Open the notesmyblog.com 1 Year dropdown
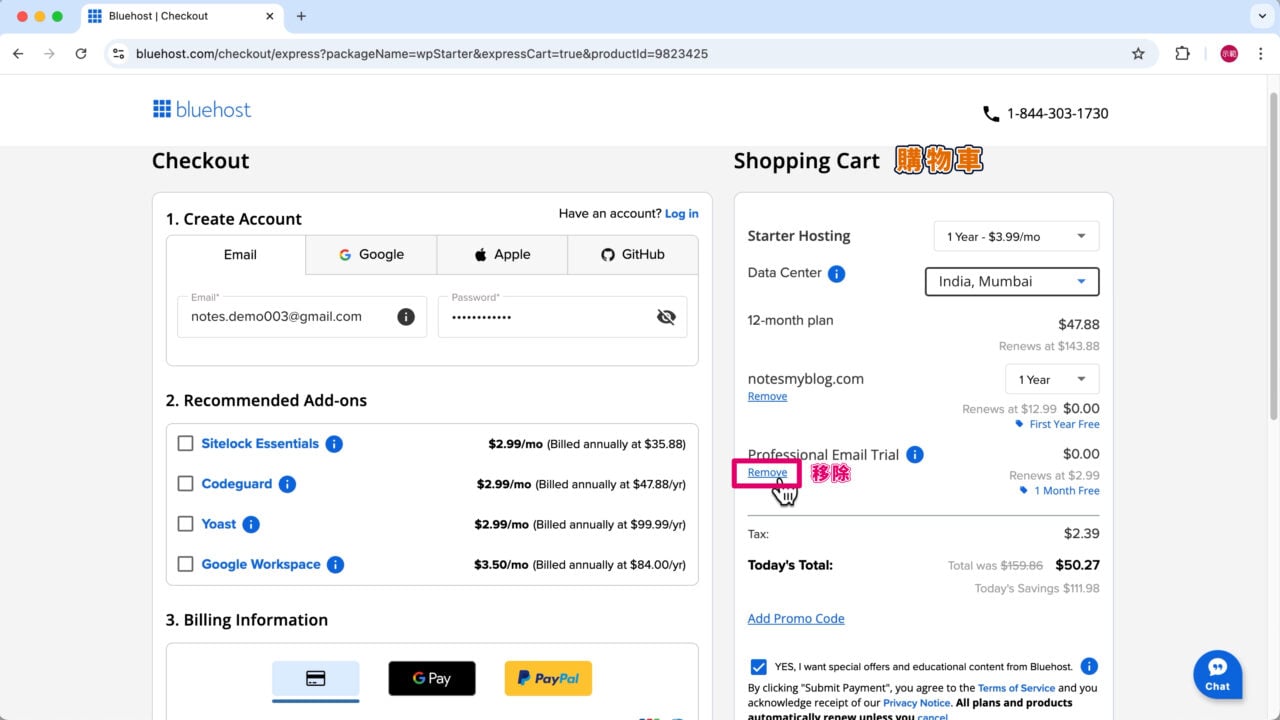The width and height of the screenshot is (1280, 720). 1051,379
